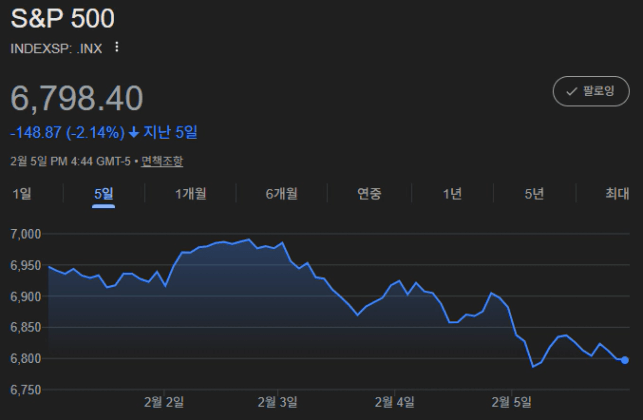The image size is (643, 420).
Task: Click the 6,900 y-axis label
Action: [26, 297]
